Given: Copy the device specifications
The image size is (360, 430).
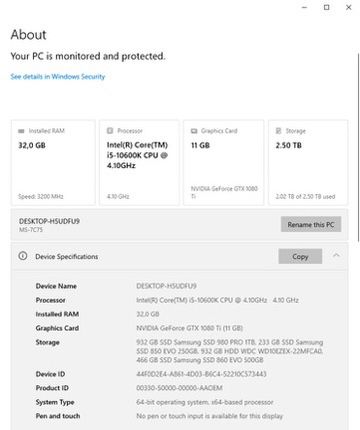Looking at the screenshot, I should [300, 256].
